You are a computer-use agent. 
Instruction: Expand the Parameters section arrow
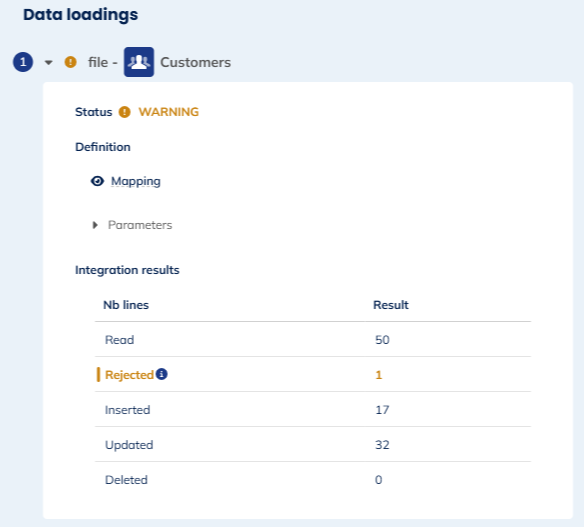(x=95, y=225)
